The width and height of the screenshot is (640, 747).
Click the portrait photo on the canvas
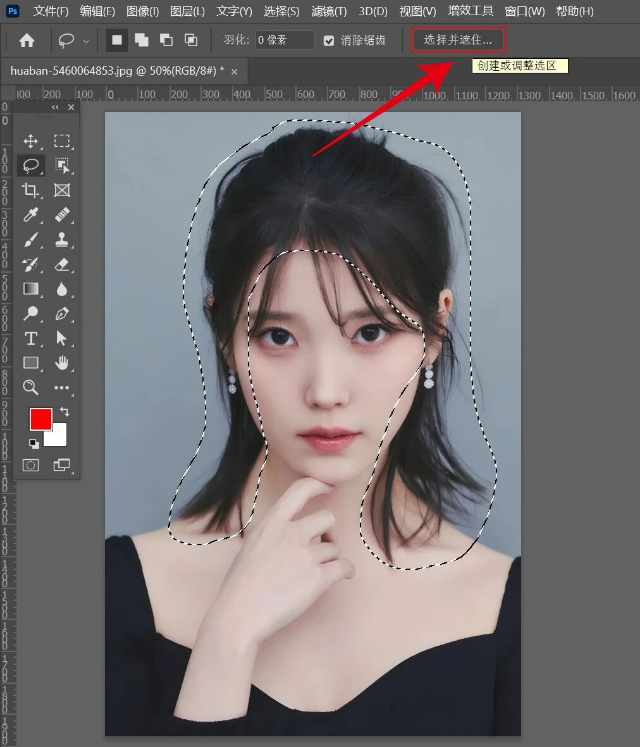[313, 424]
